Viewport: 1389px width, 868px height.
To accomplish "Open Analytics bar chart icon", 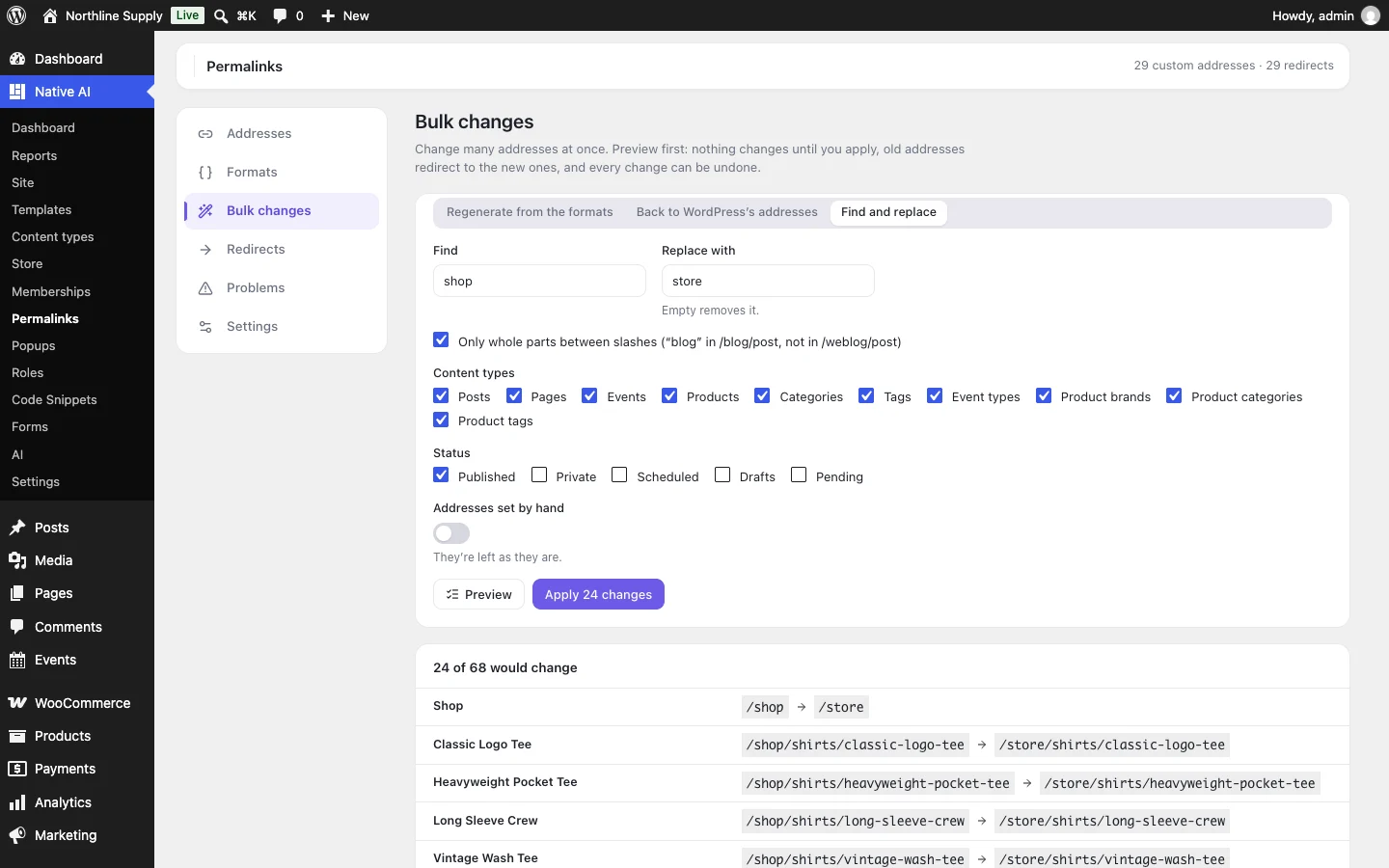I will click(x=17, y=802).
